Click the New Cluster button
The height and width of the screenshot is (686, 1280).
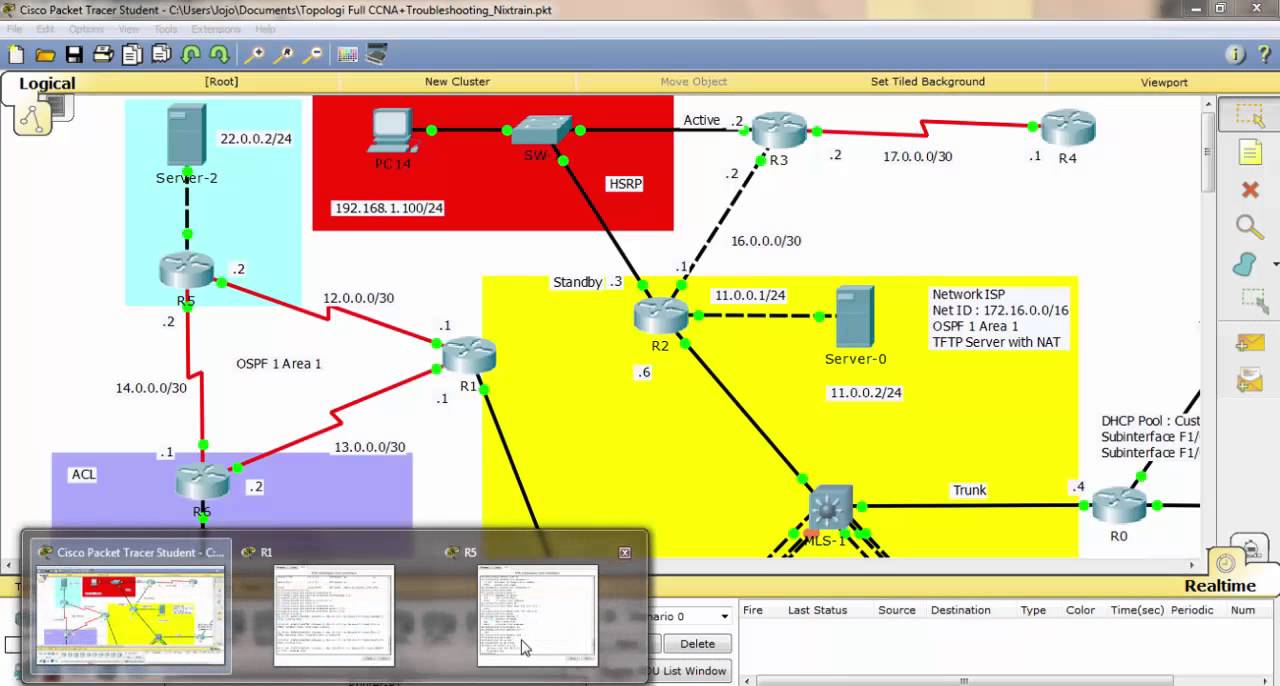[x=457, y=82]
